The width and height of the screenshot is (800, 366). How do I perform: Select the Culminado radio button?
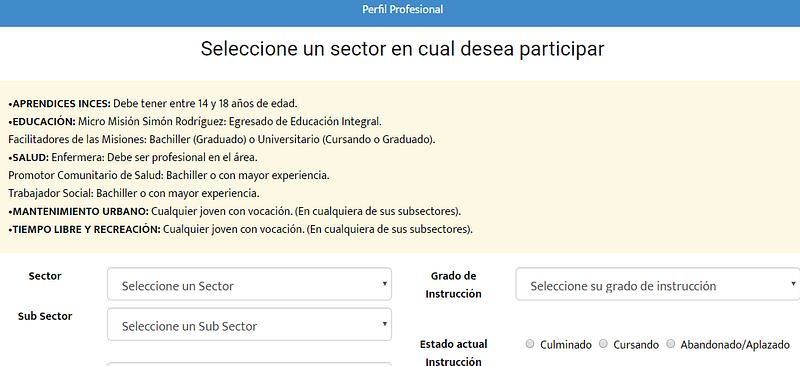point(530,344)
